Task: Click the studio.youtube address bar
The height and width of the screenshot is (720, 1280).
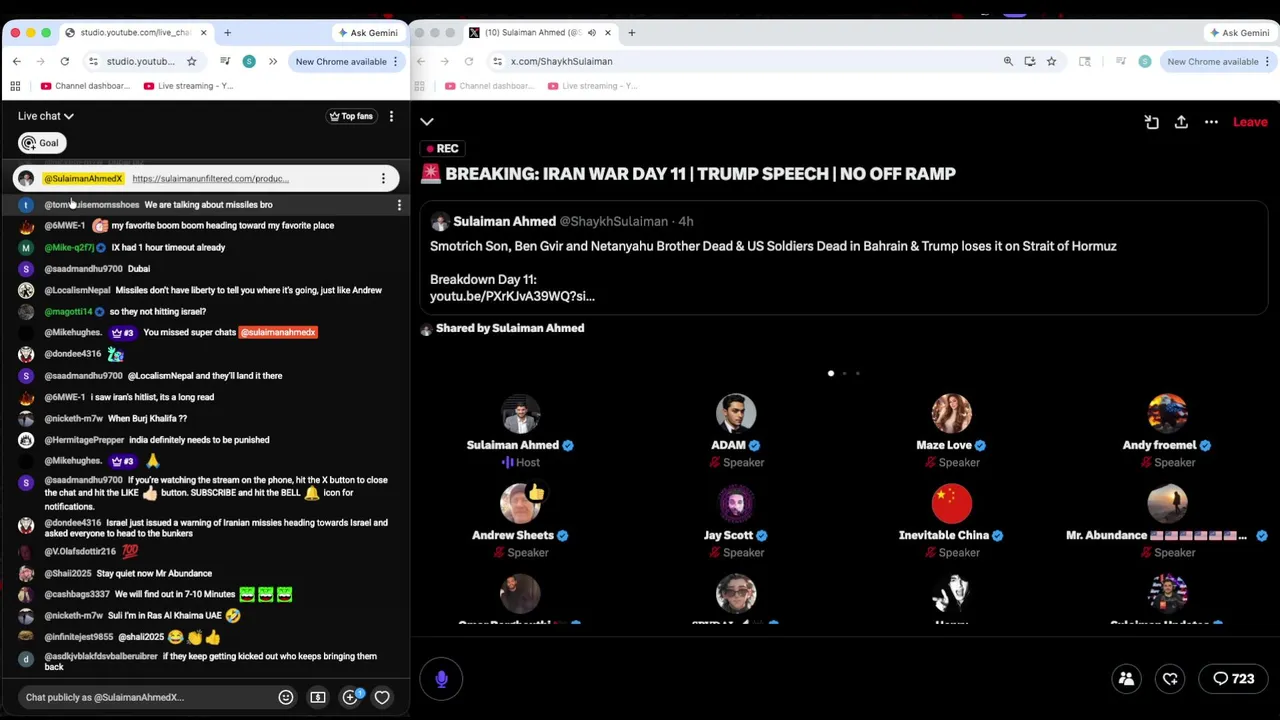Action: [141, 61]
